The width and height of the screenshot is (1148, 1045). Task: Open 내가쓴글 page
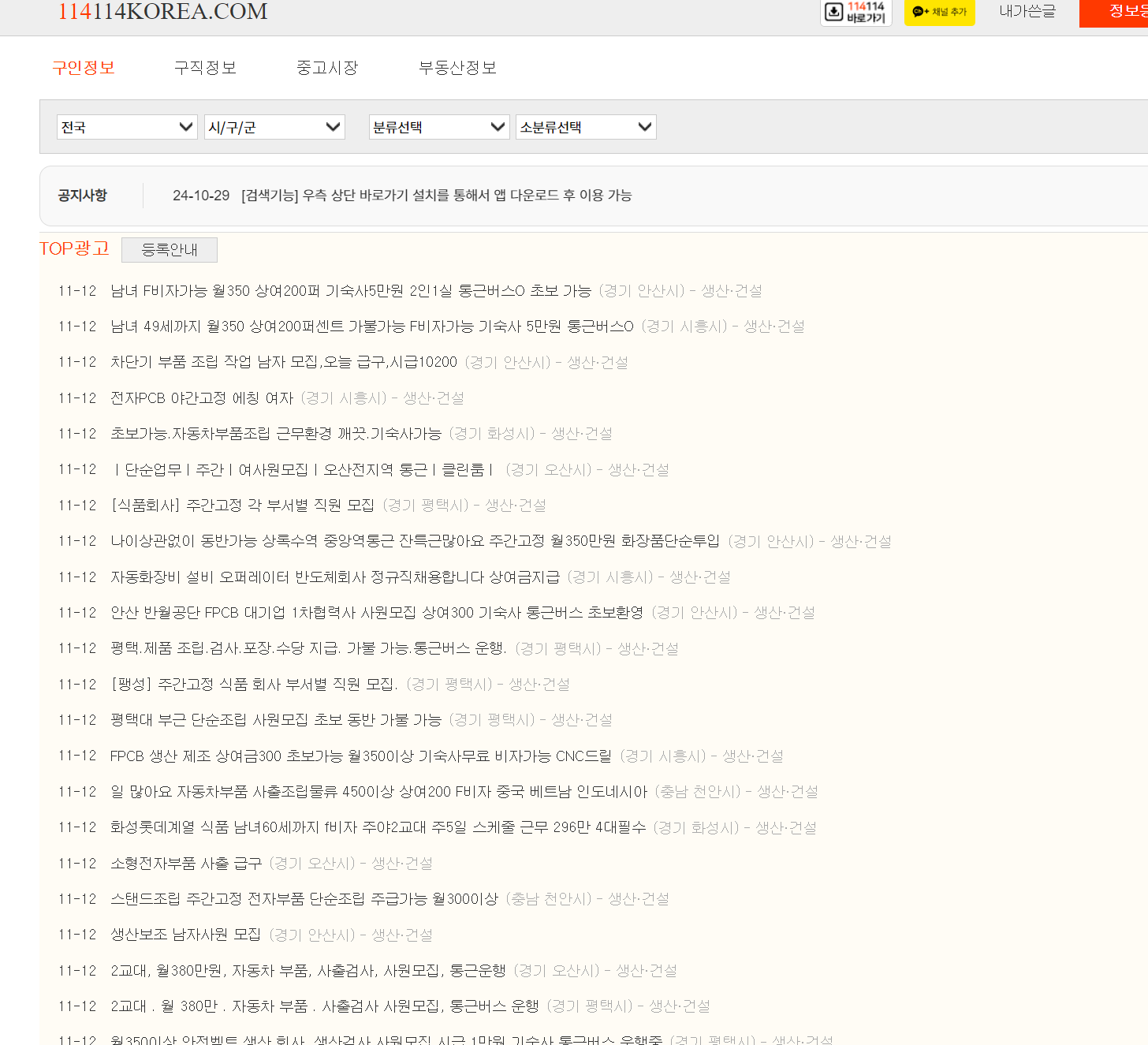tap(1027, 11)
